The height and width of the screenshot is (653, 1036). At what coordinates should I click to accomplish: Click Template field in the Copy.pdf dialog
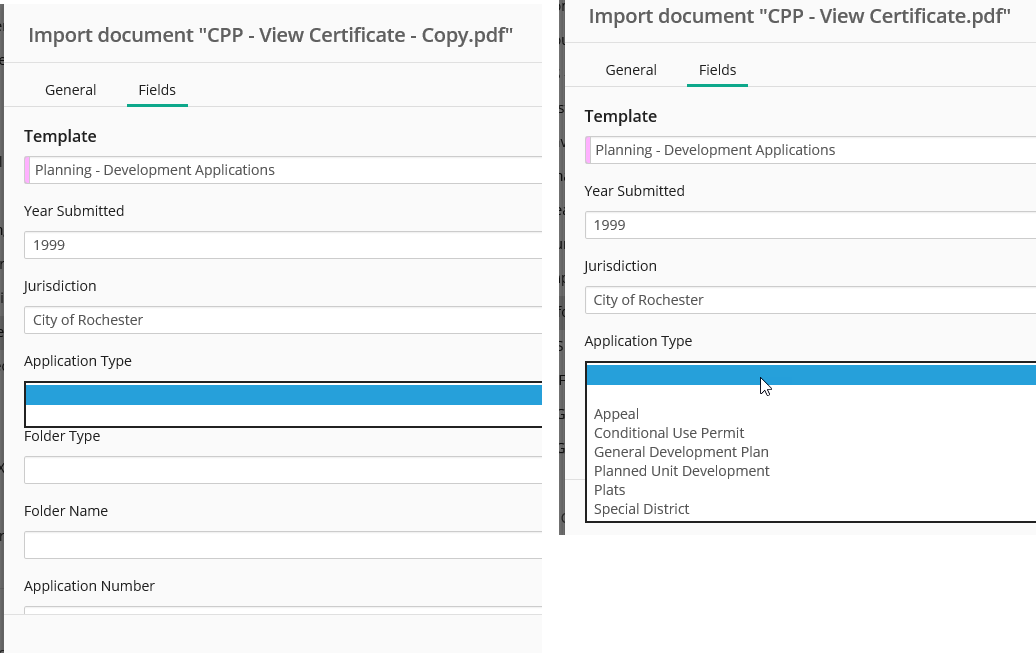285,170
